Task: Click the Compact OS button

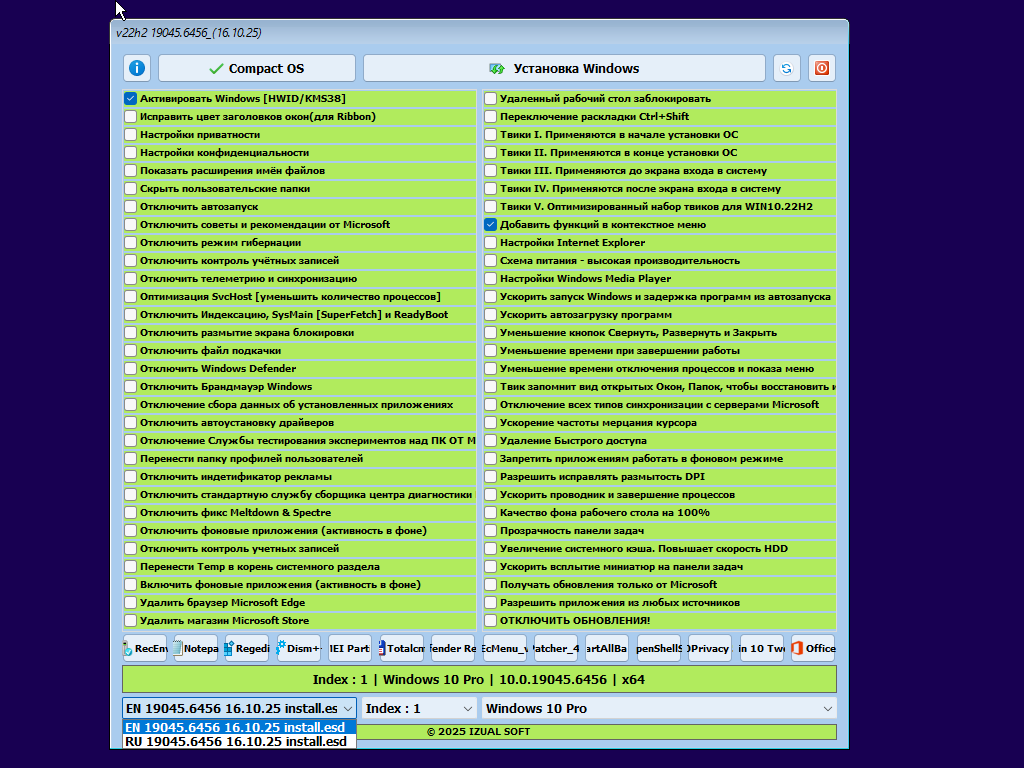Action: coord(256,68)
